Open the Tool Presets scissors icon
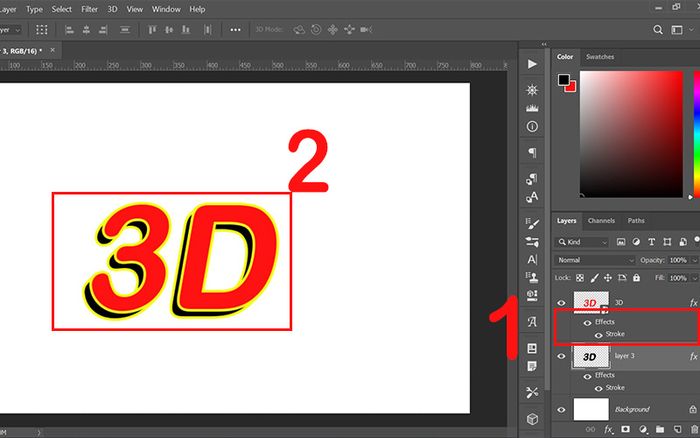The height and width of the screenshot is (438, 700). pos(532,392)
